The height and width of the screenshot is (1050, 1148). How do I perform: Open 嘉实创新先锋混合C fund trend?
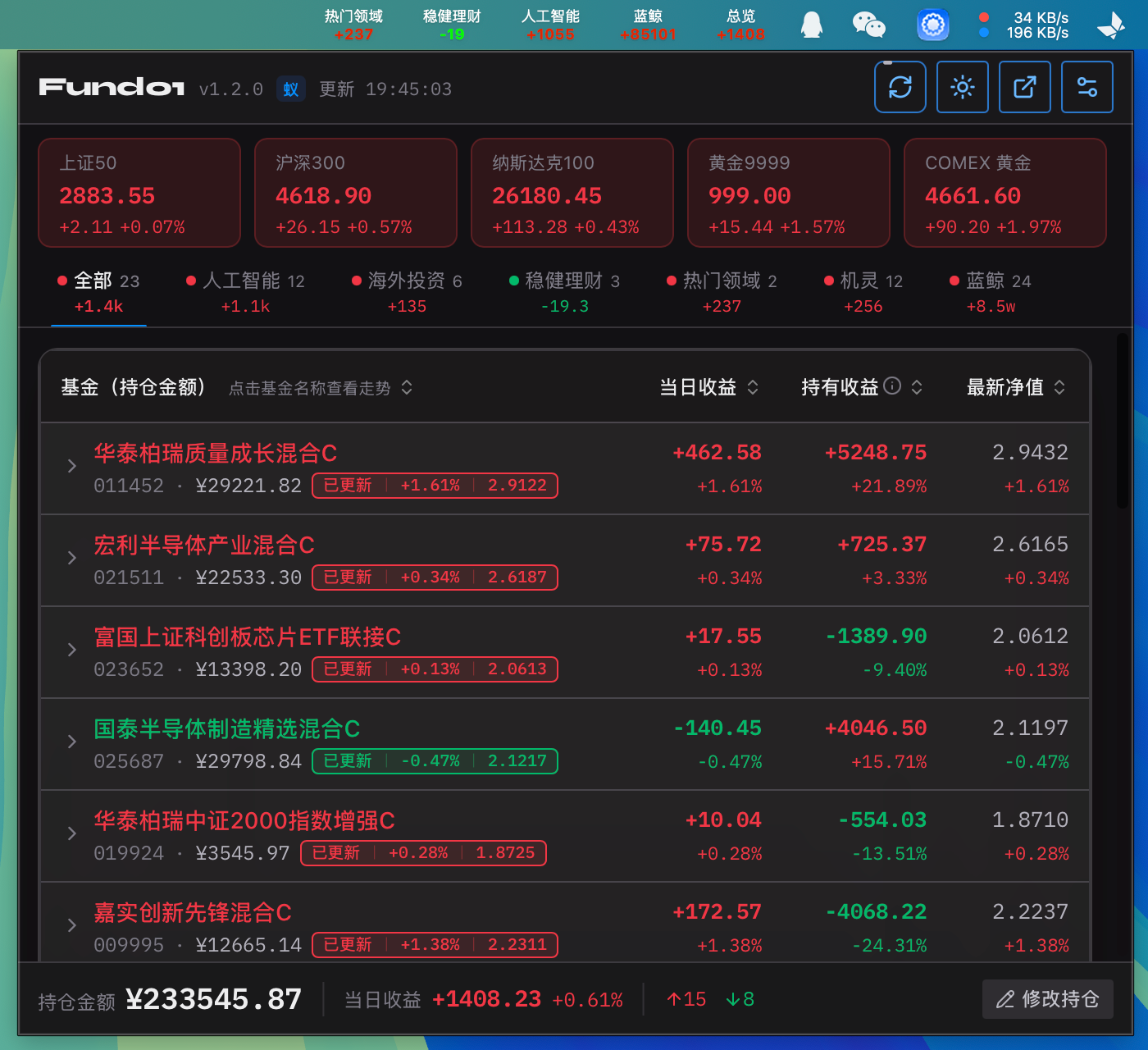click(x=193, y=912)
